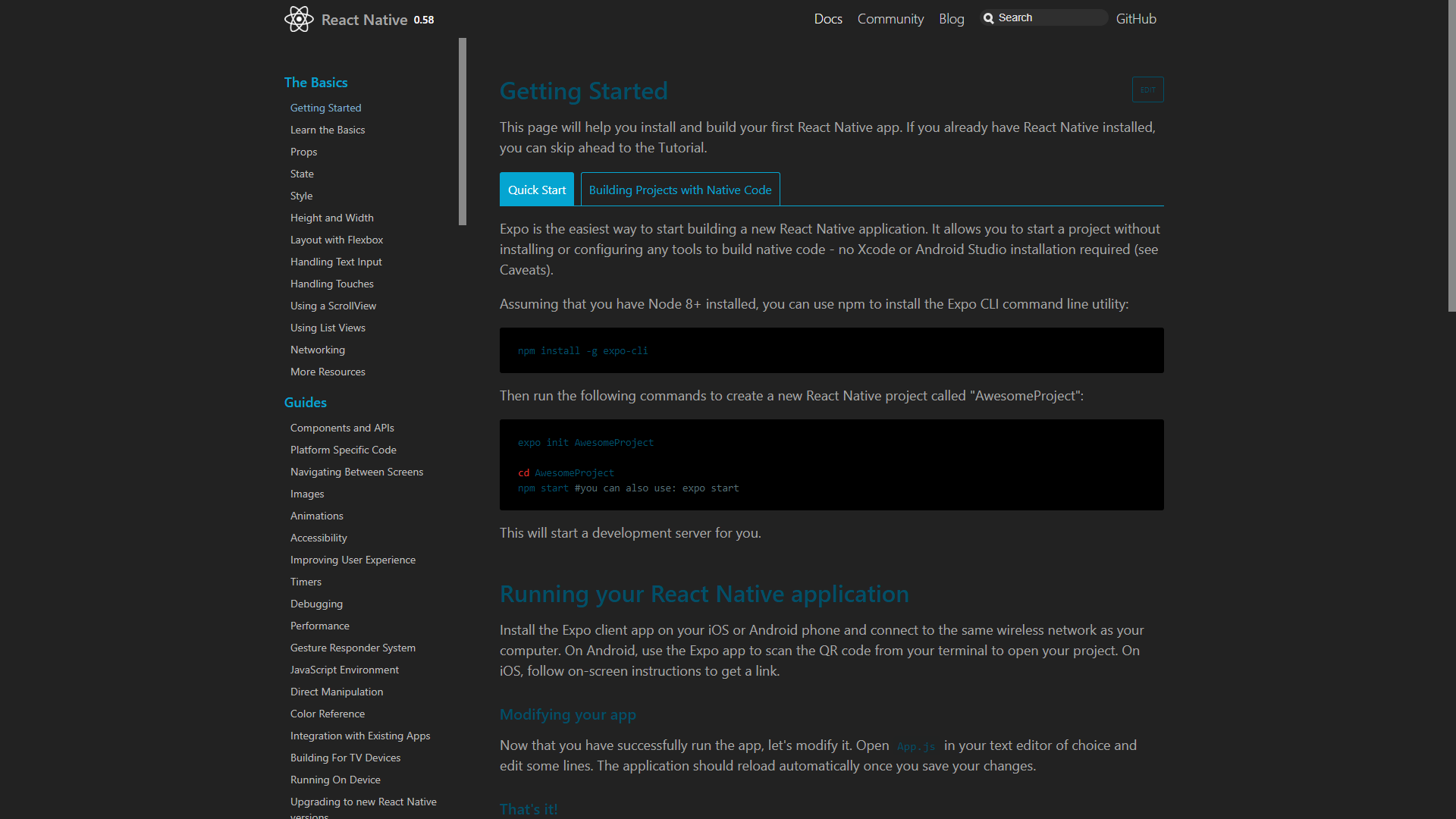Screen dimensions: 1456x819
Task: Open Layout with Flexbox page
Action: [337, 240]
